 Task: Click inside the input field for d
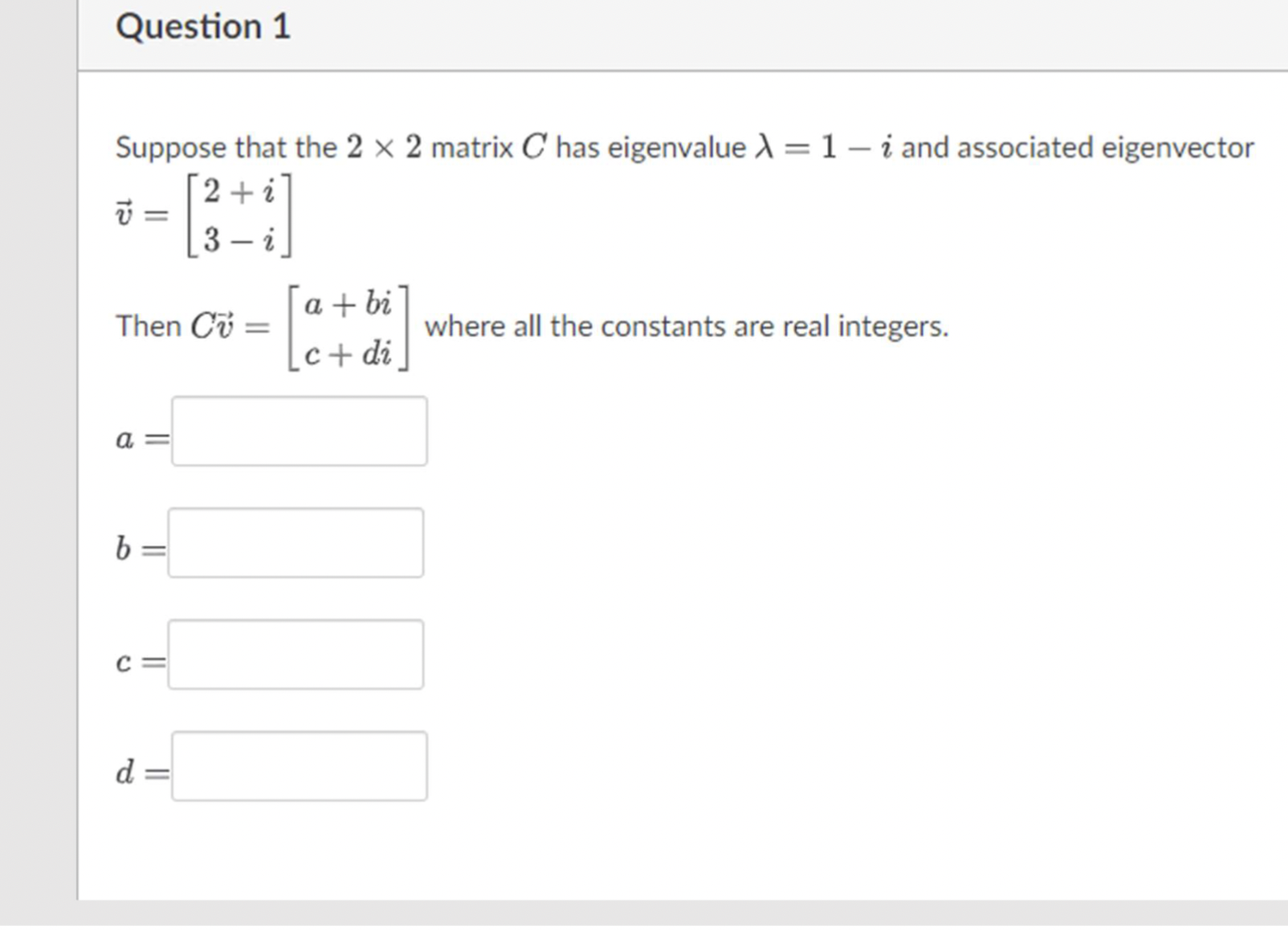(300, 767)
